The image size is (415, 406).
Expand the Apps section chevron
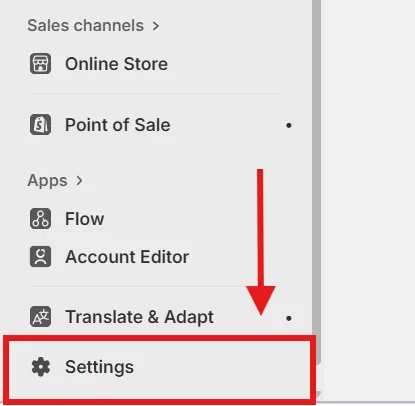79,181
